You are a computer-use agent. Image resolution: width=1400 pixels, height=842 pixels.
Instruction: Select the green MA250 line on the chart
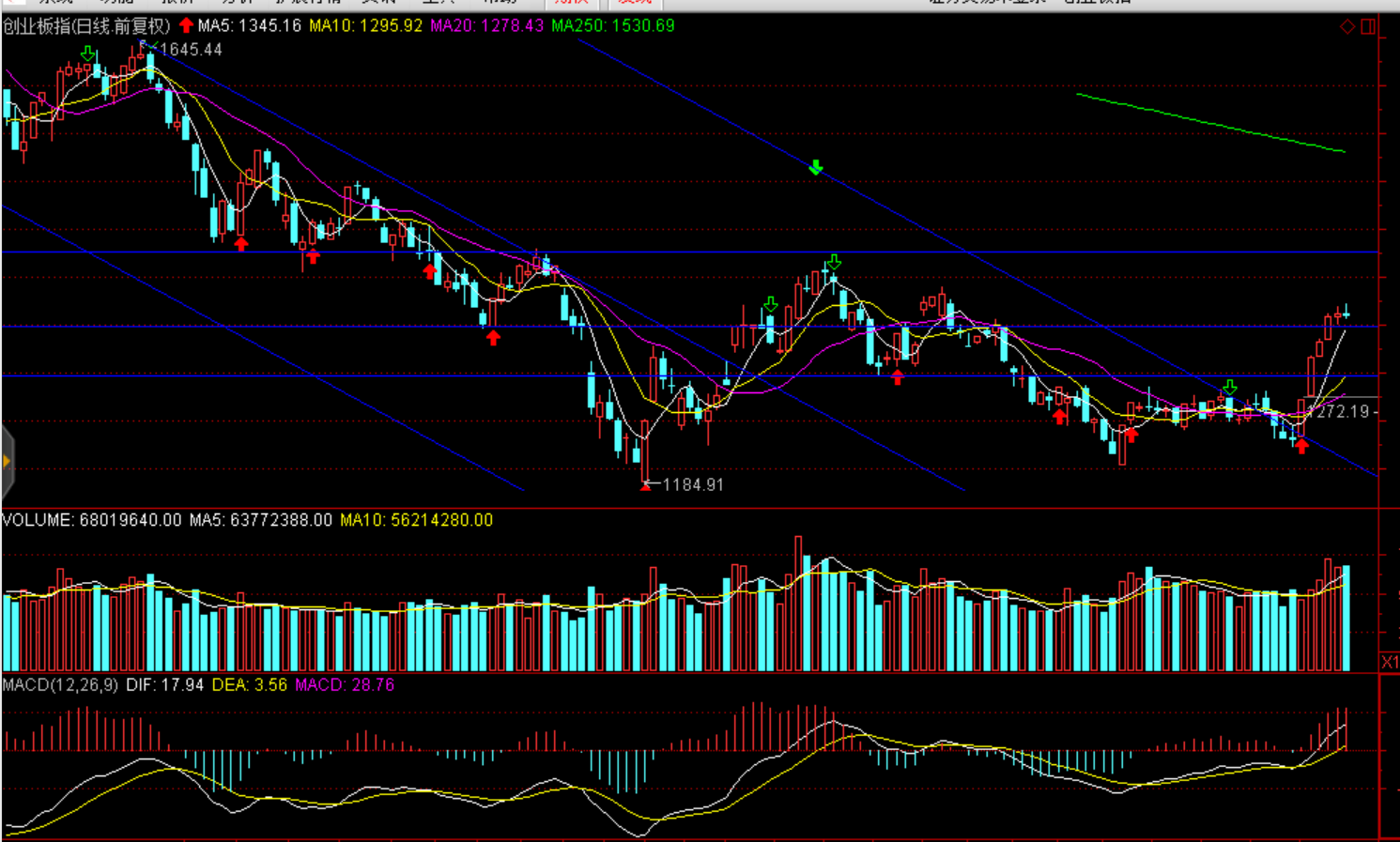click(1211, 123)
